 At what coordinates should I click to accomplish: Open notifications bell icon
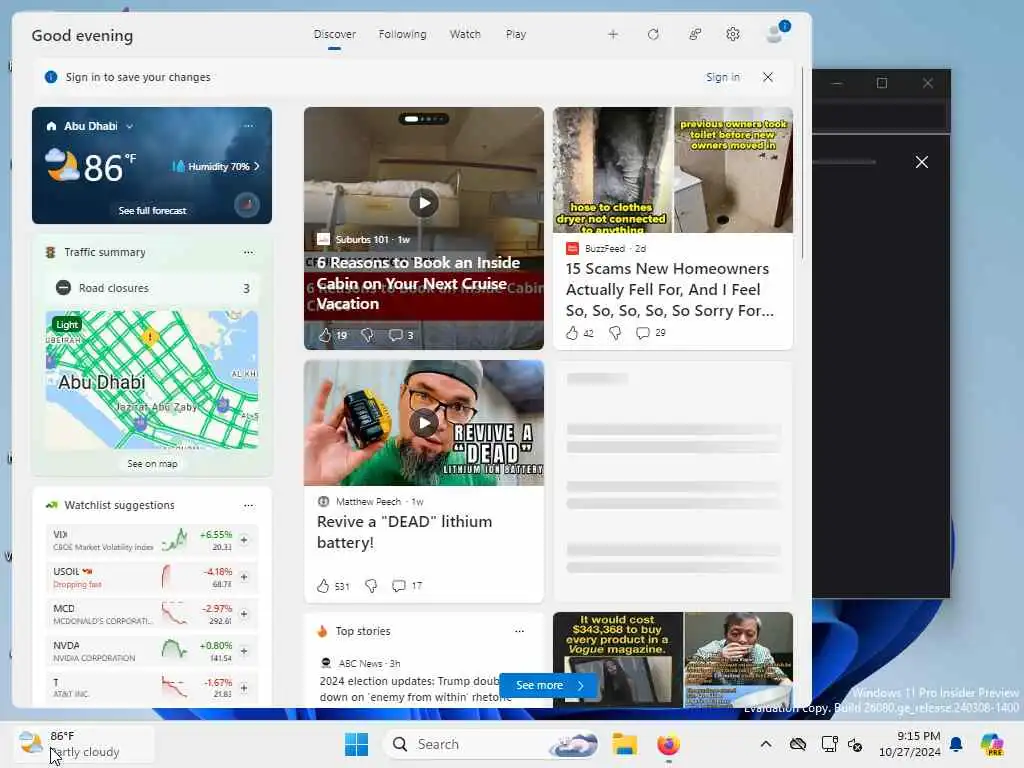click(x=956, y=744)
